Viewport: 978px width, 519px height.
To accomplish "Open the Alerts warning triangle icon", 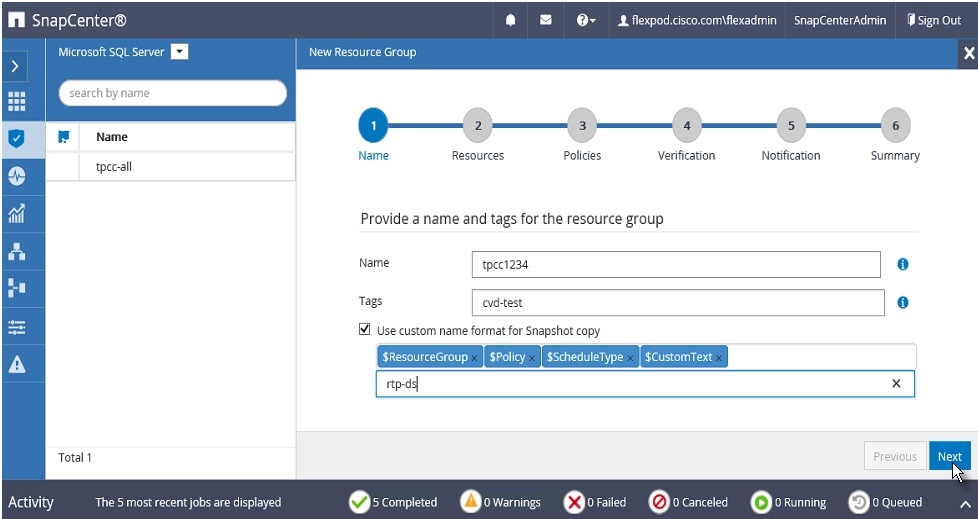I will pos(16,364).
